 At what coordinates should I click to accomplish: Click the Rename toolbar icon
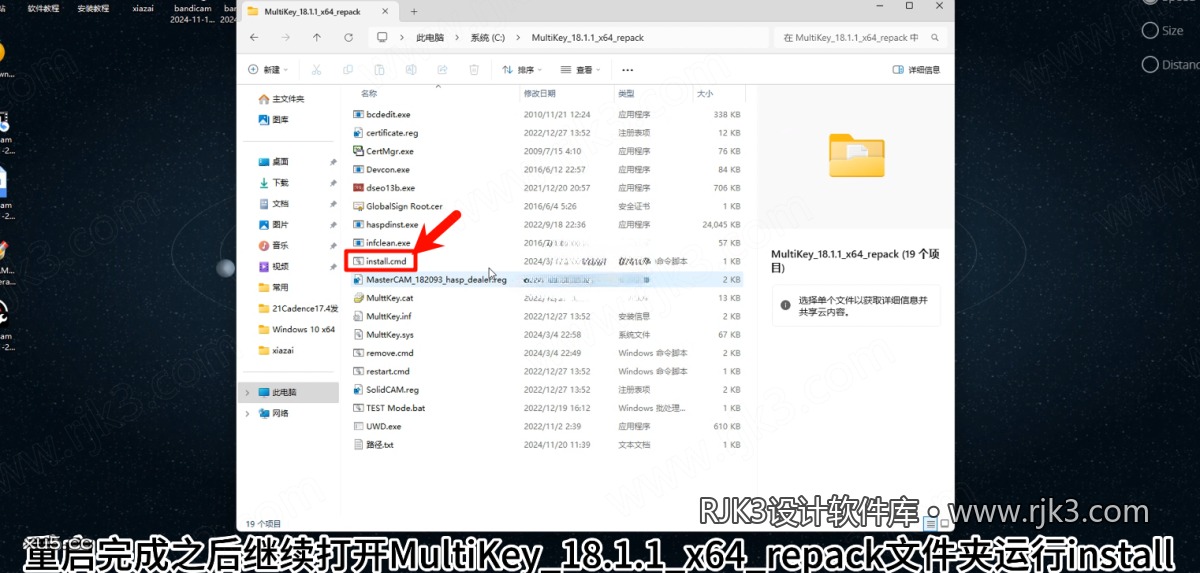[x=411, y=70]
